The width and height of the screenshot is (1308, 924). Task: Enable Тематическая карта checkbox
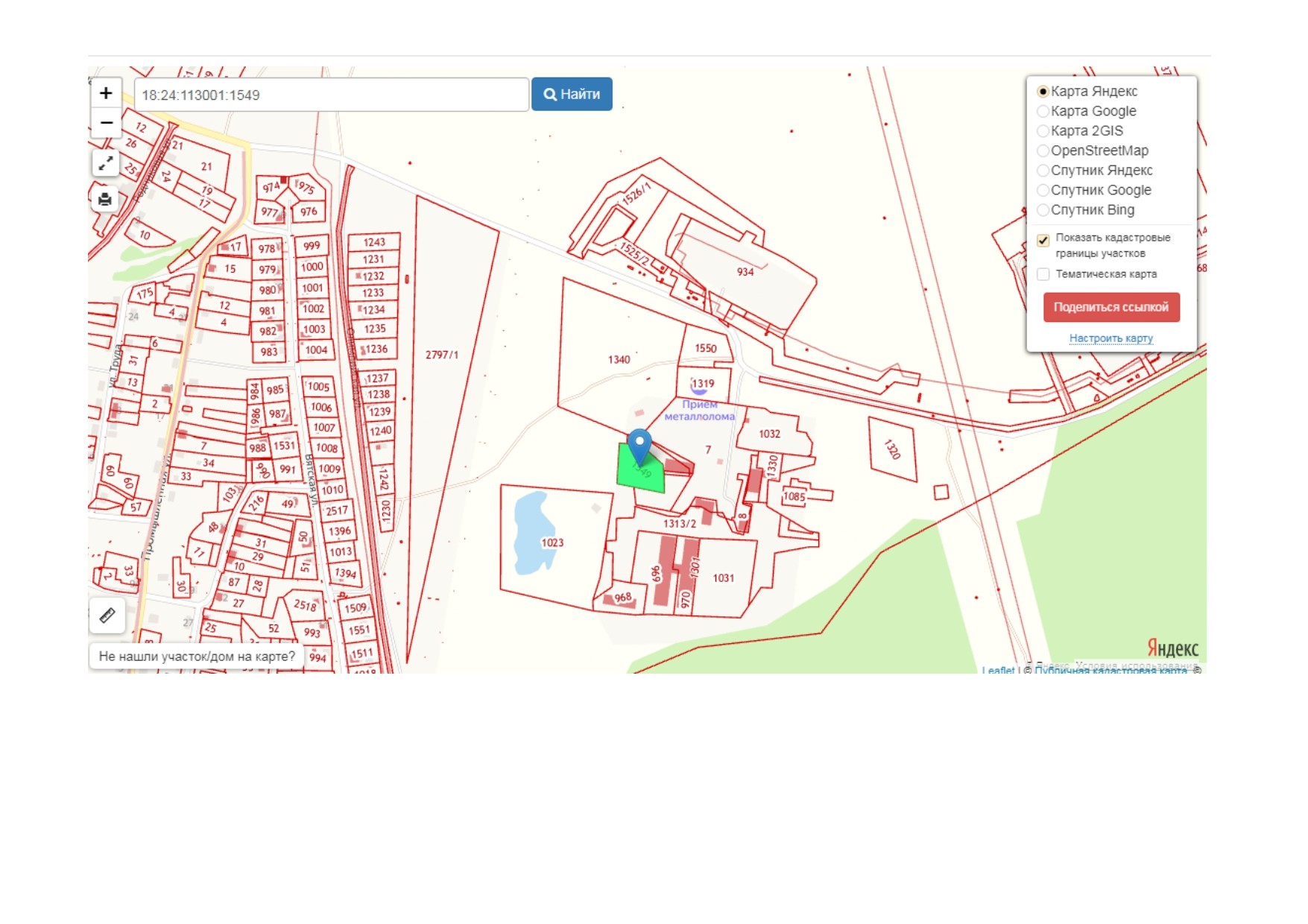1043,274
